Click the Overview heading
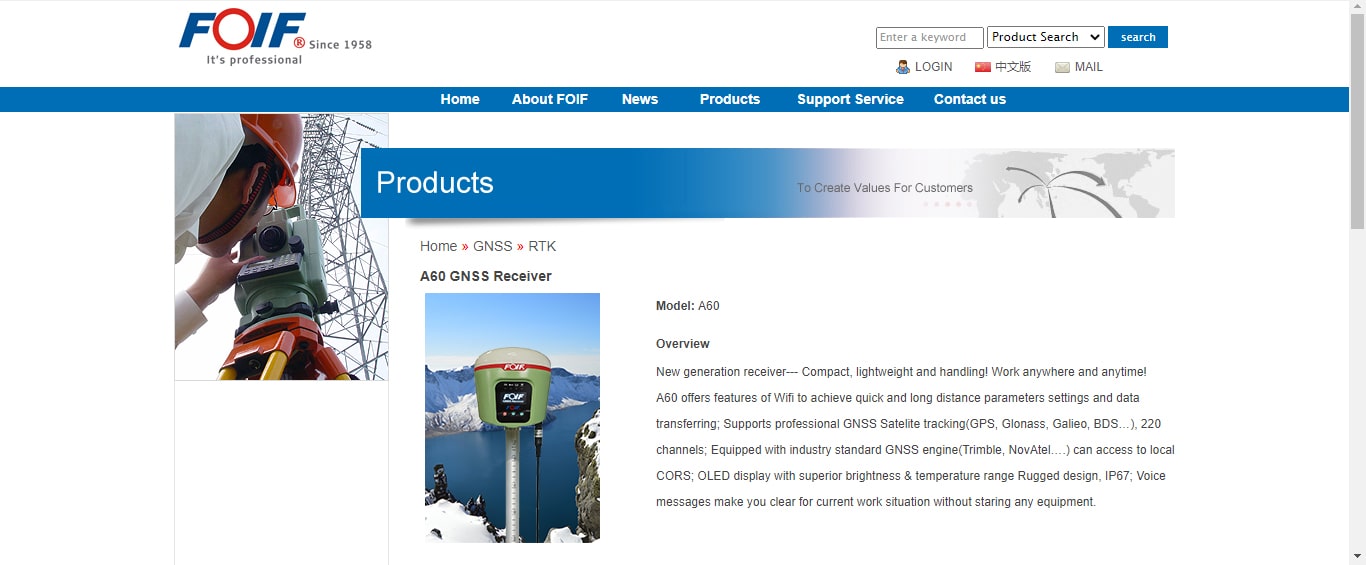The width and height of the screenshot is (1366, 565). pyautogui.click(x=683, y=344)
